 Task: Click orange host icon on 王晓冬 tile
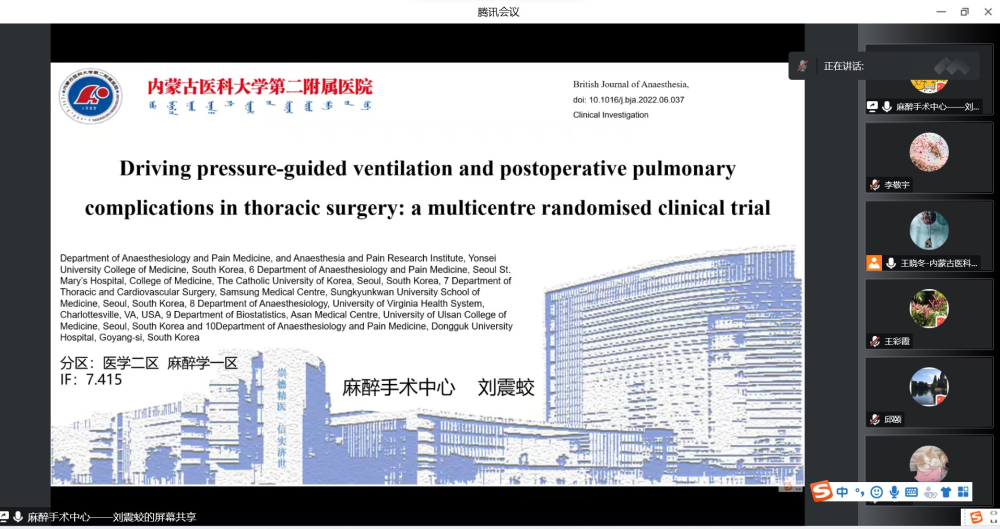[874, 263]
